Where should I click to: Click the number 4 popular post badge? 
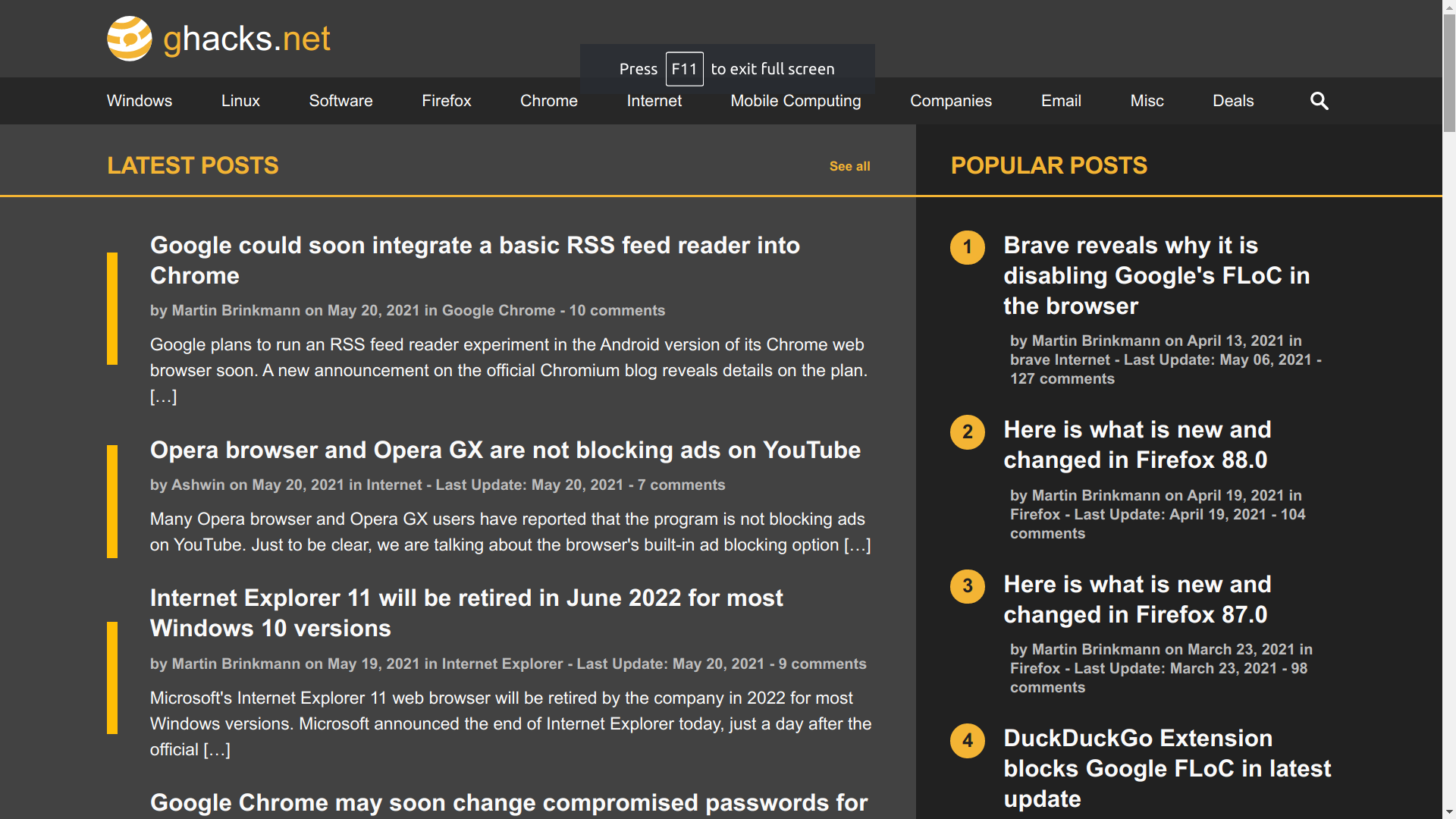[967, 741]
